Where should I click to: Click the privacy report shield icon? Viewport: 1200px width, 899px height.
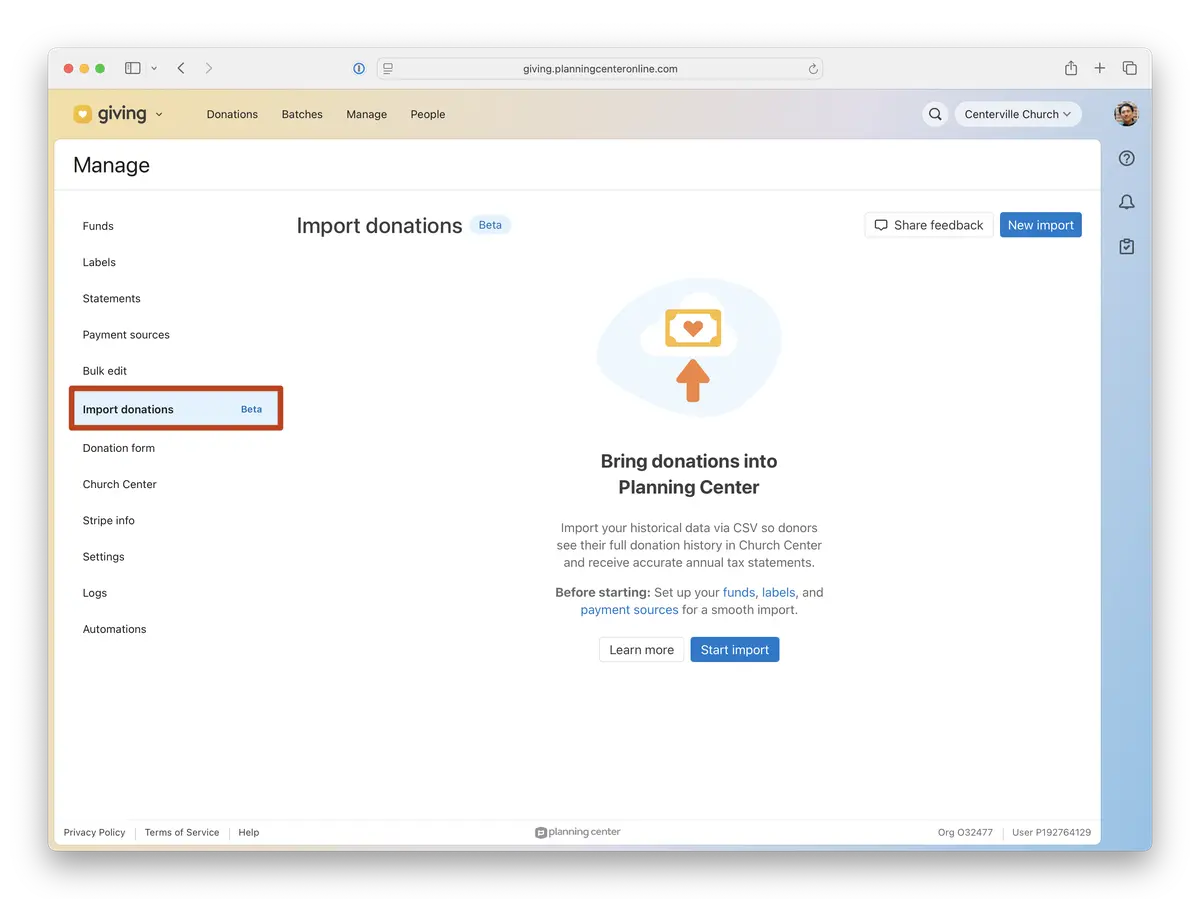(359, 69)
